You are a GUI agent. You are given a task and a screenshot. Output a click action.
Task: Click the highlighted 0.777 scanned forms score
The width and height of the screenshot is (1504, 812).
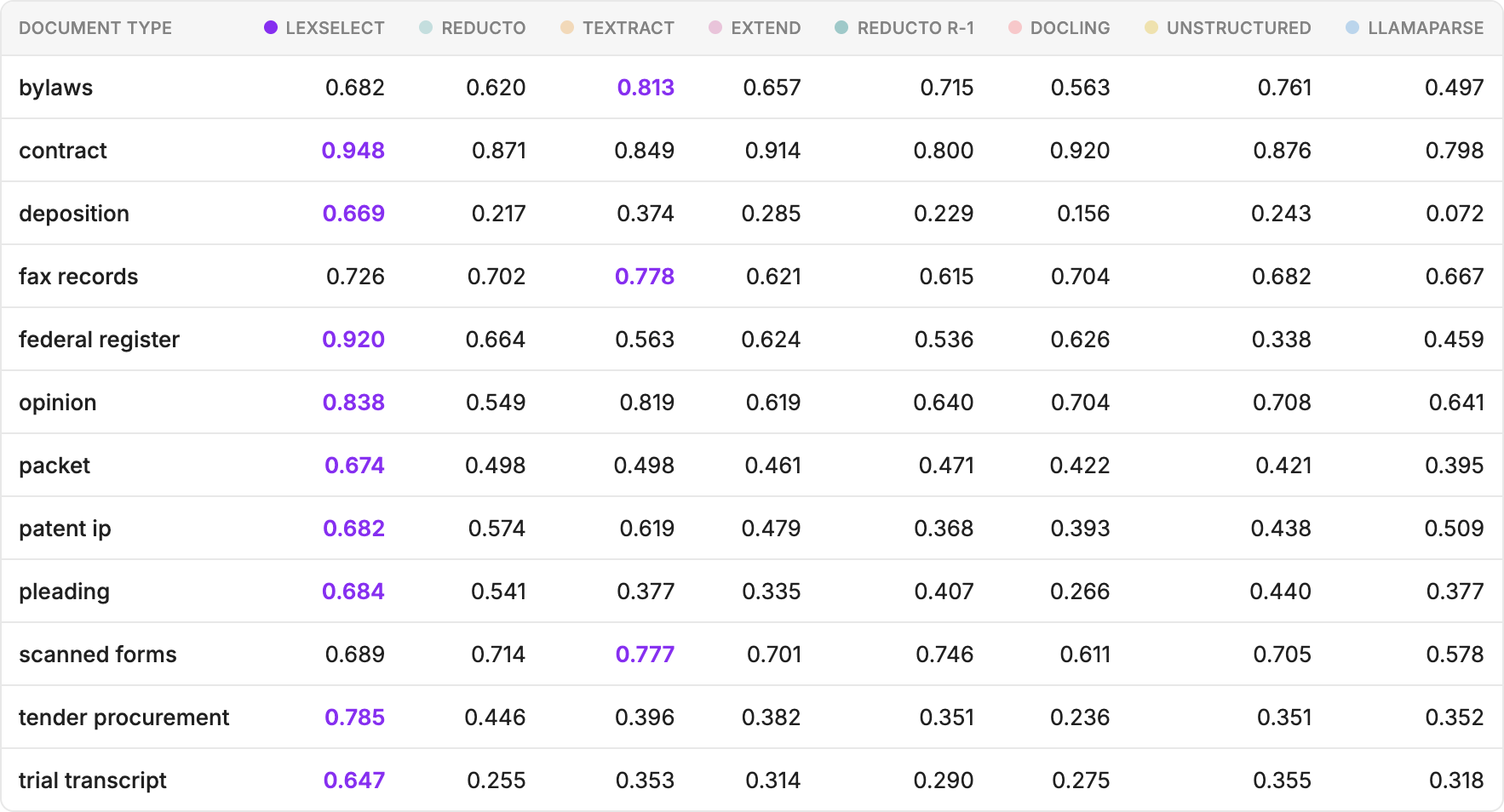(645, 655)
